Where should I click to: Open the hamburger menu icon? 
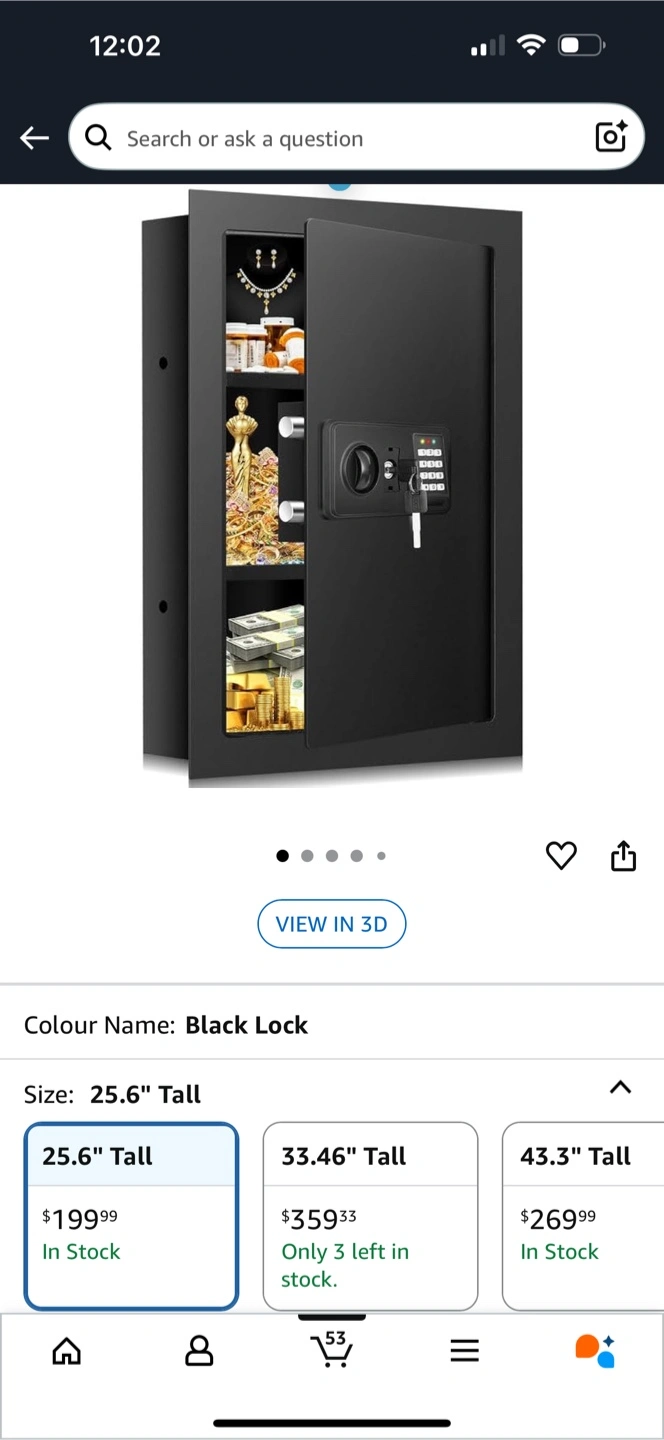click(x=464, y=1351)
